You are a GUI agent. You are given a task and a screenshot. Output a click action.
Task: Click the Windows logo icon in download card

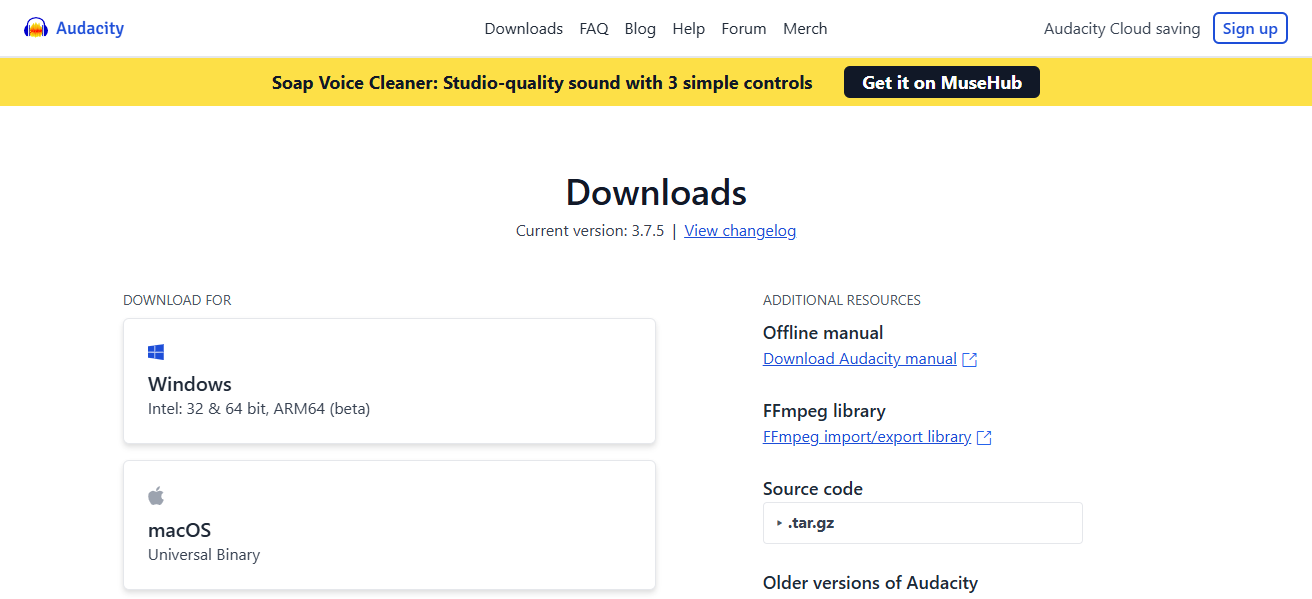(x=156, y=352)
